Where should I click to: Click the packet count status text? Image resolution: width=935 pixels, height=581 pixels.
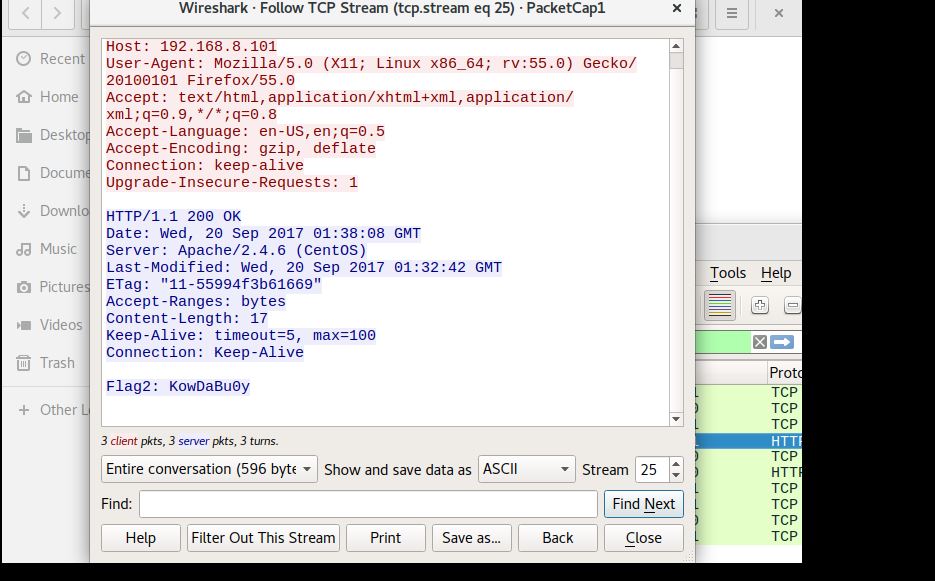190,441
